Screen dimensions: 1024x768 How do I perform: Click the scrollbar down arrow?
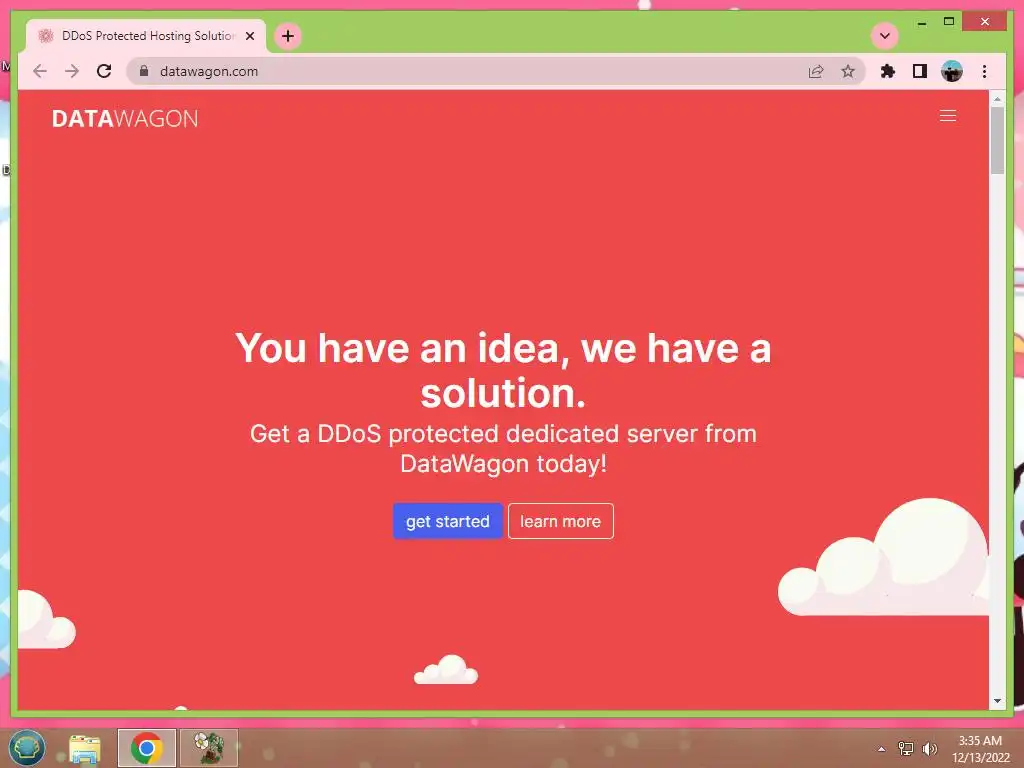tap(997, 701)
